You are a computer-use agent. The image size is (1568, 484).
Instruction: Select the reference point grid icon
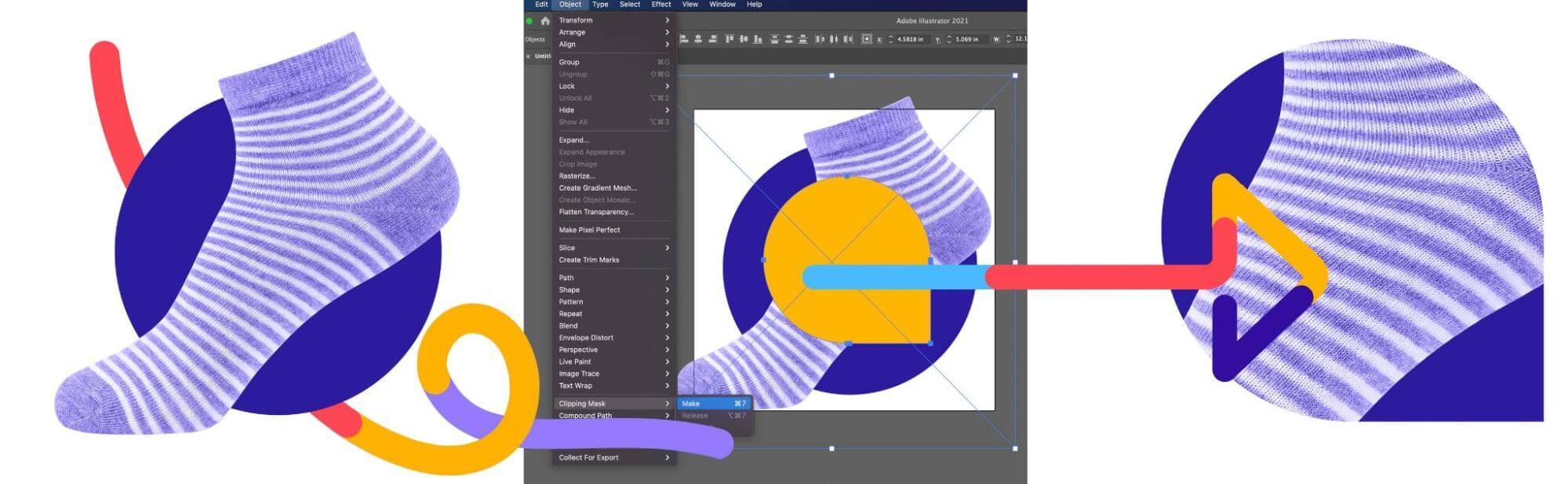(x=866, y=38)
